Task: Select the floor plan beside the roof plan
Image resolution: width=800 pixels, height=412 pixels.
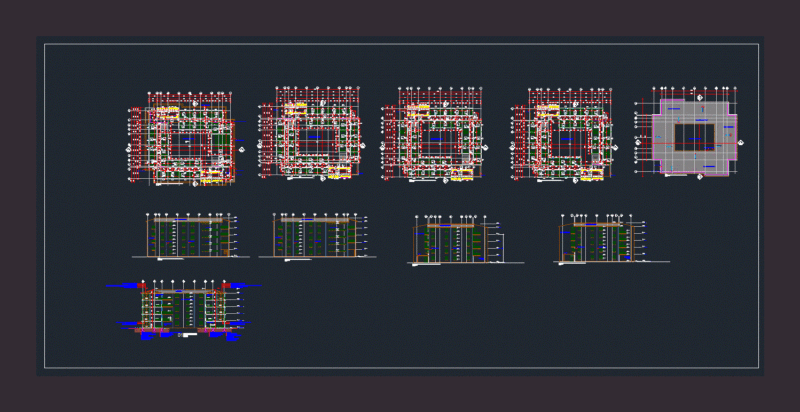Action: pyautogui.click(x=564, y=134)
